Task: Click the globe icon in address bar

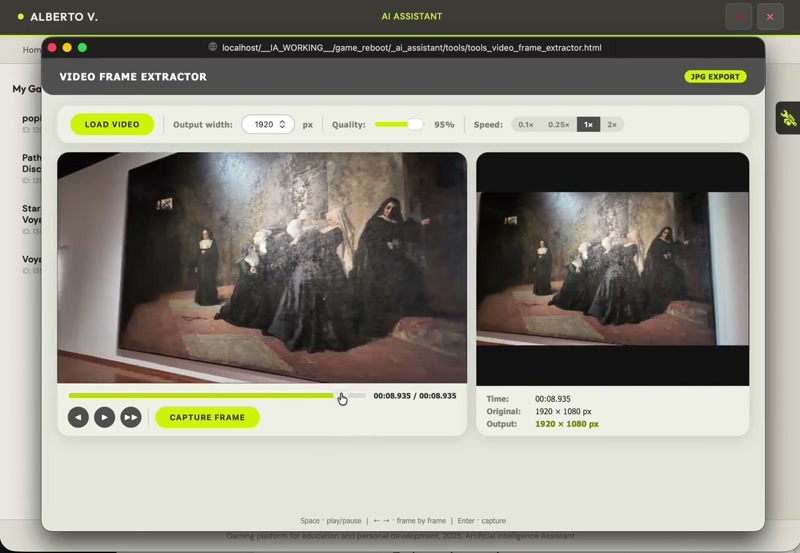Action: pyautogui.click(x=213, y=47)
